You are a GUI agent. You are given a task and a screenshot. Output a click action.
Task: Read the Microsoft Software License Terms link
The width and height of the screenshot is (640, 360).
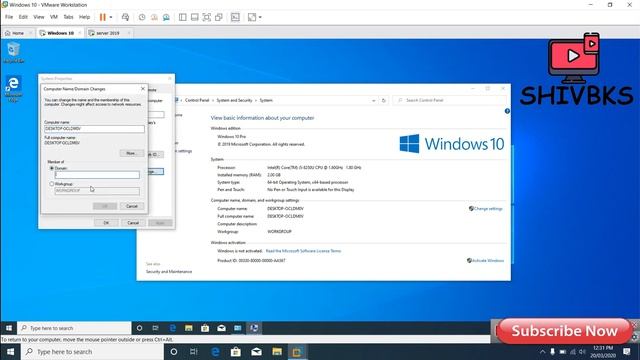(x=303, y=251)
